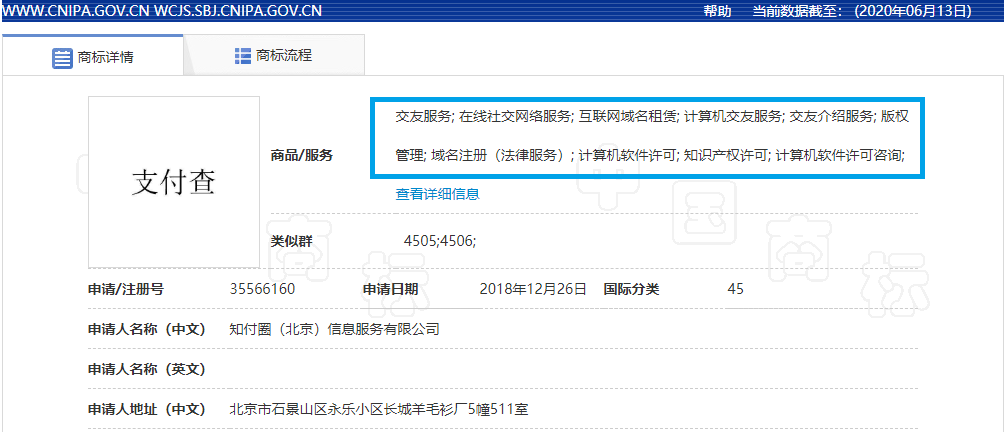
Task: Click the data cutoff date 2020年06月13日
Action: (x=914, y=11)
